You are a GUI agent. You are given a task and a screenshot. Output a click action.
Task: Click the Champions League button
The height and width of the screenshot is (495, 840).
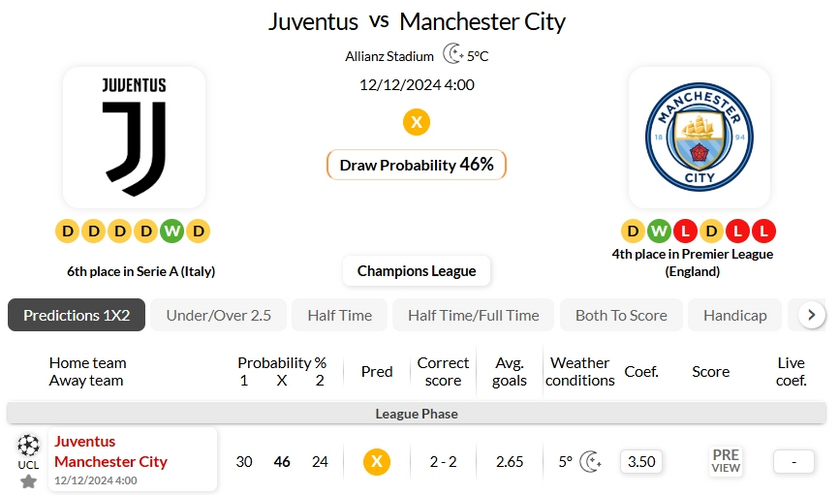416,271
